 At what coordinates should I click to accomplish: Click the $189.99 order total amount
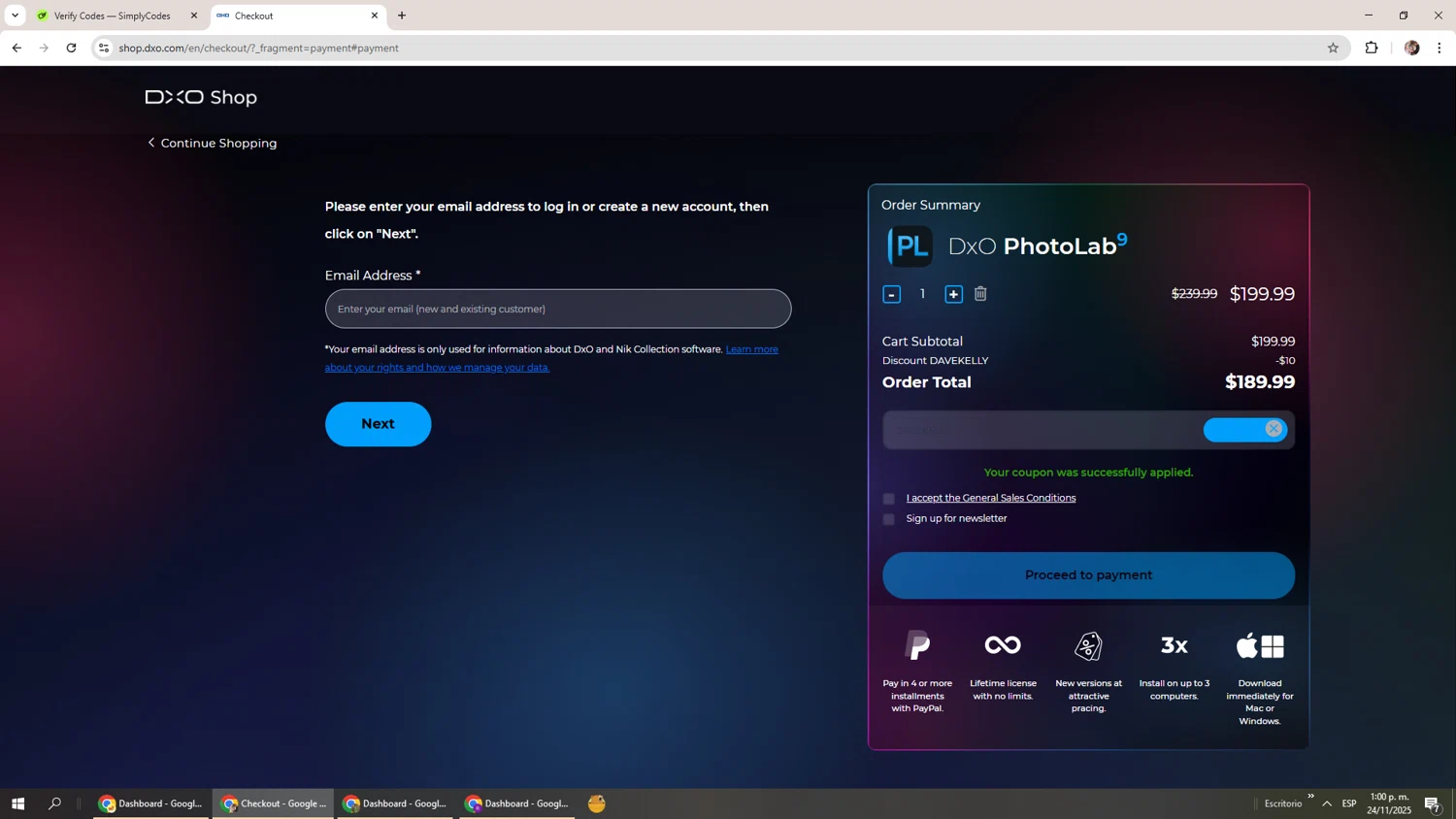(x=1260, y=382)
